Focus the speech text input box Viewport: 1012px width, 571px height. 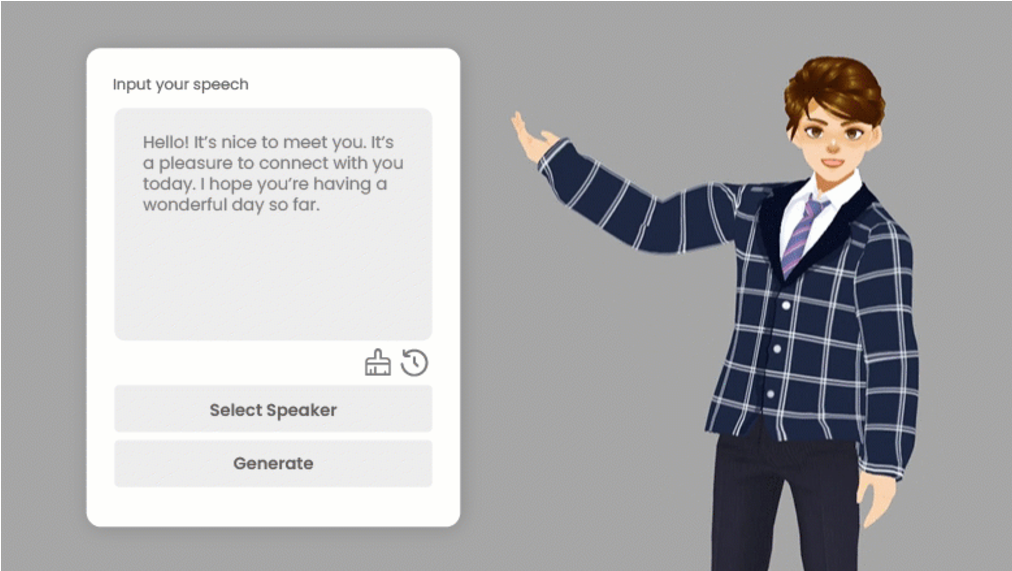273,224
